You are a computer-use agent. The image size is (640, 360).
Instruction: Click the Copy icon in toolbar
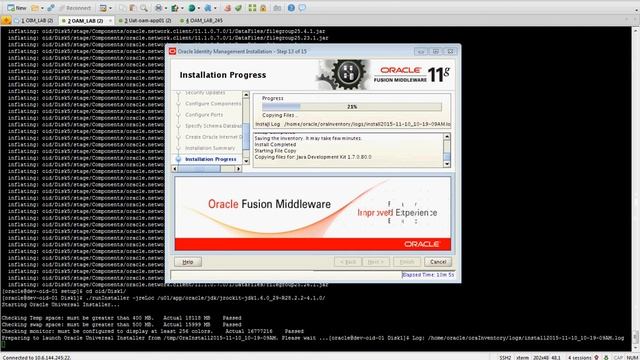[122, 8]
